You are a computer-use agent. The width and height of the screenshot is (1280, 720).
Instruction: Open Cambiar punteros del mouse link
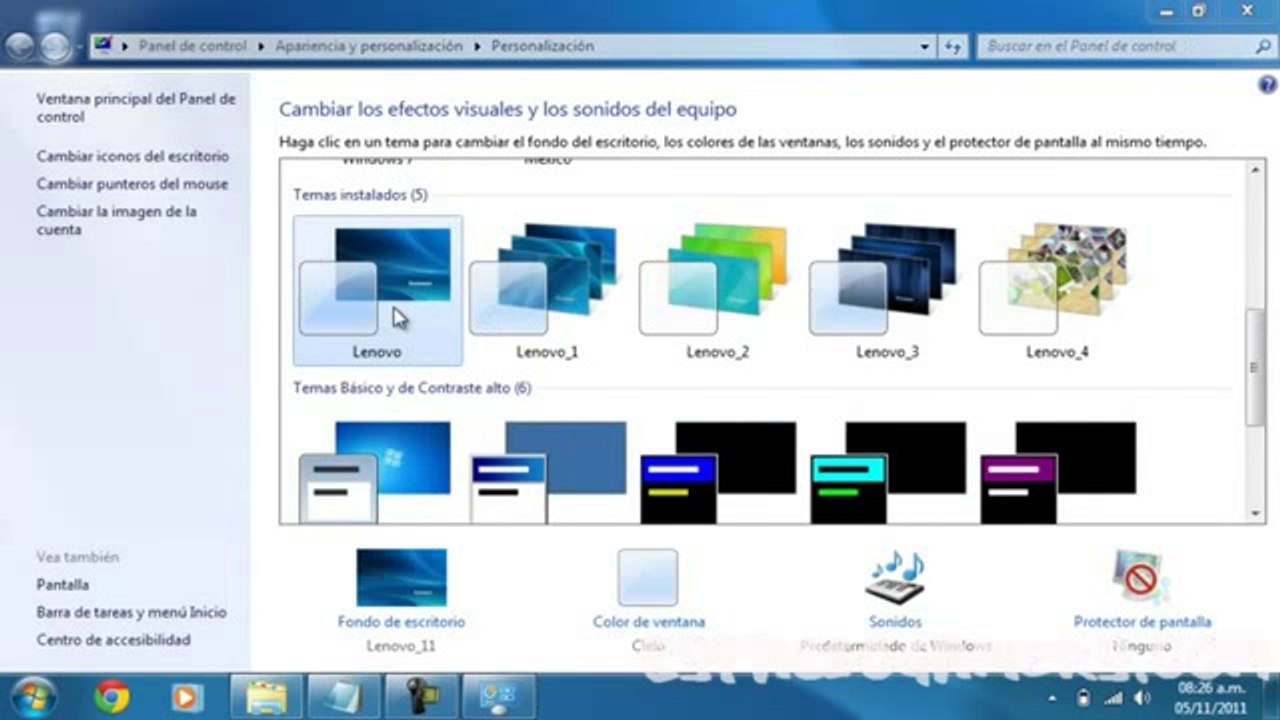pyautogui.click(x=132, y=184)
